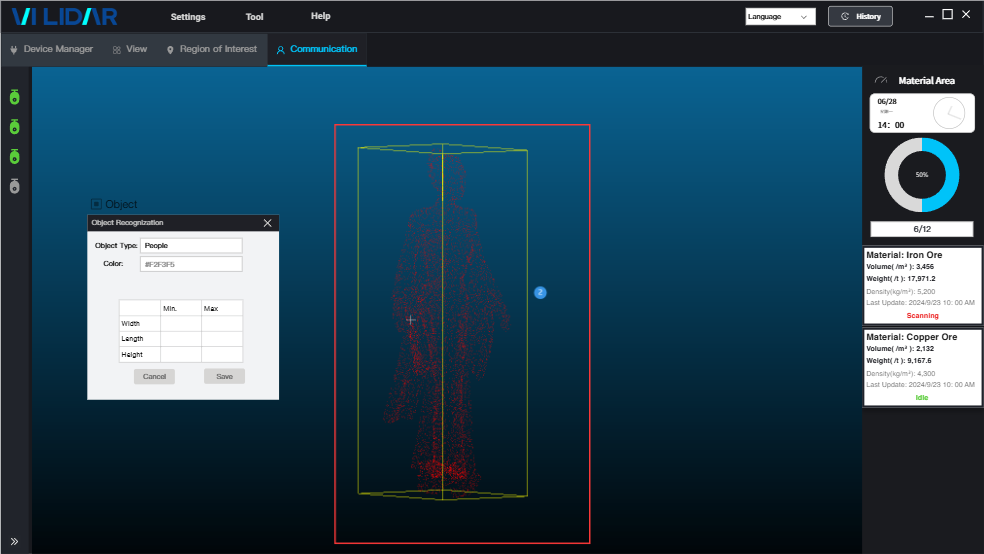This screenshot has width=984, height=554.
Task: Switch to the Region of Interest tab
Action: point(211,49)
